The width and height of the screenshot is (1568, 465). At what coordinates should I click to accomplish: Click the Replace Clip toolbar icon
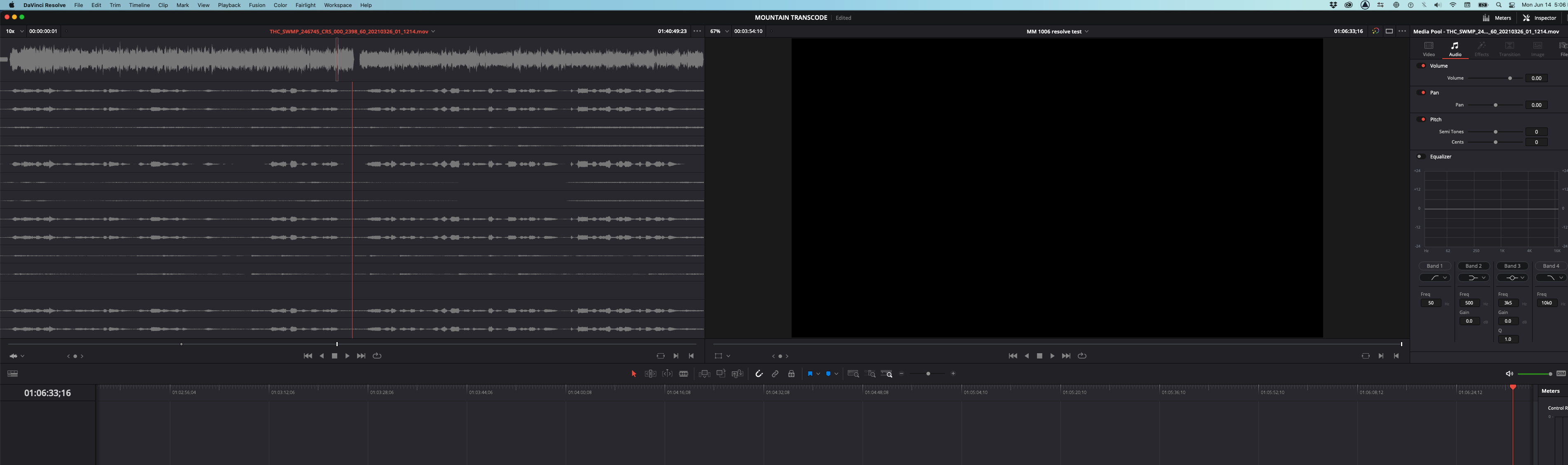[737, 373]
